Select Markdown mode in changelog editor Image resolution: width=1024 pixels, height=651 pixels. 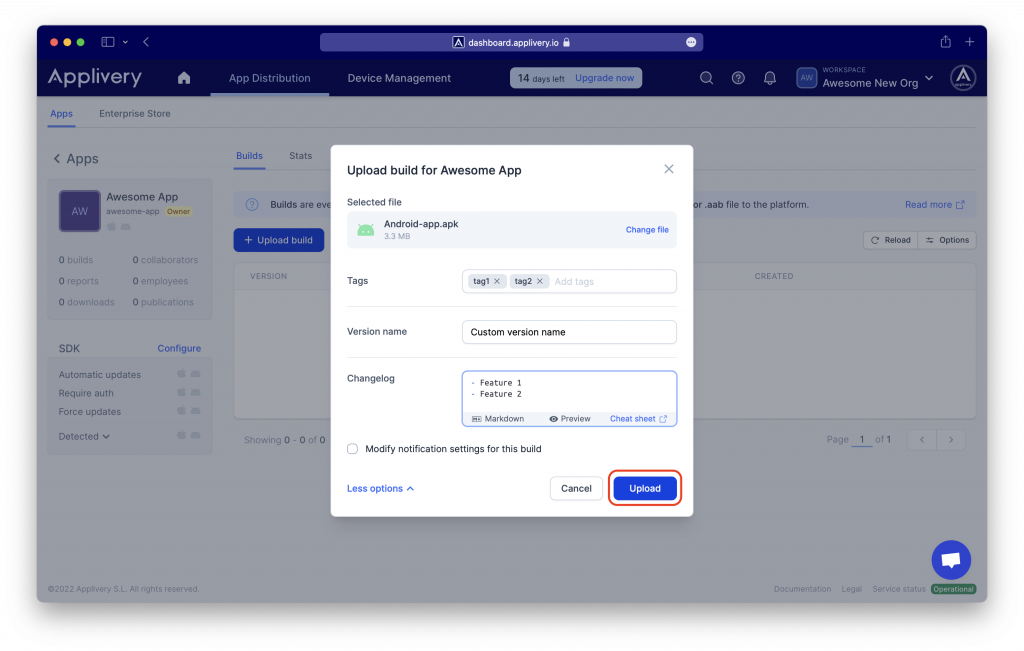click(498, 419)
